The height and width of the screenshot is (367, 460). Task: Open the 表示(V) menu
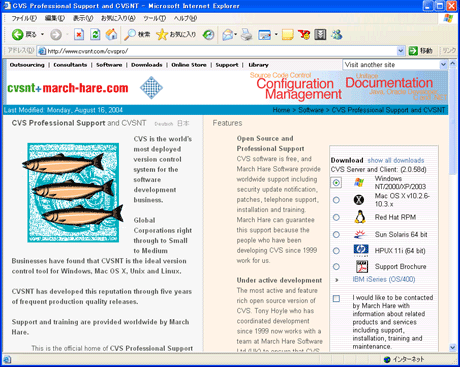tap(83, 18)
